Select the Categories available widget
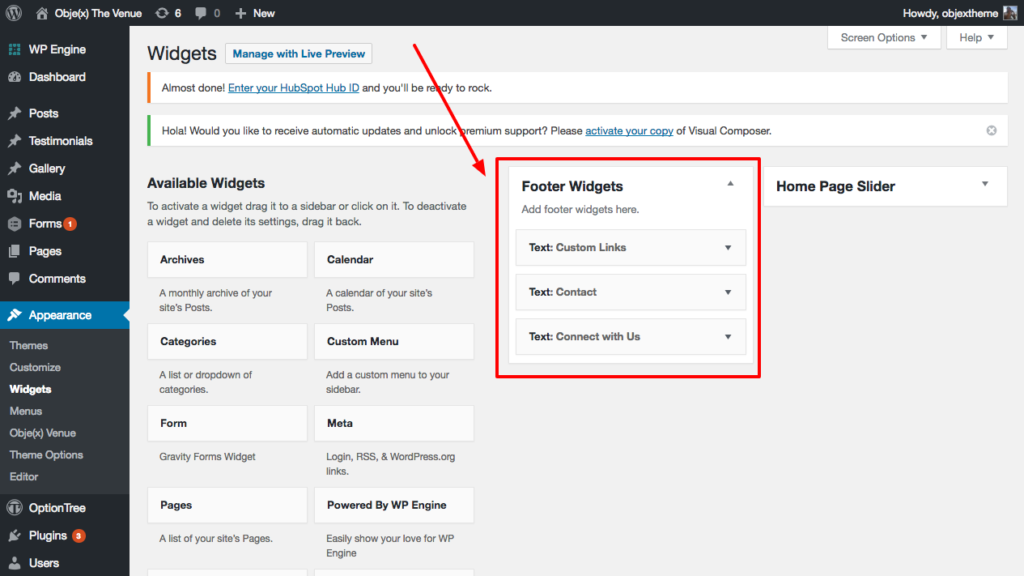The image size is (1024, 576). point(227,342)
